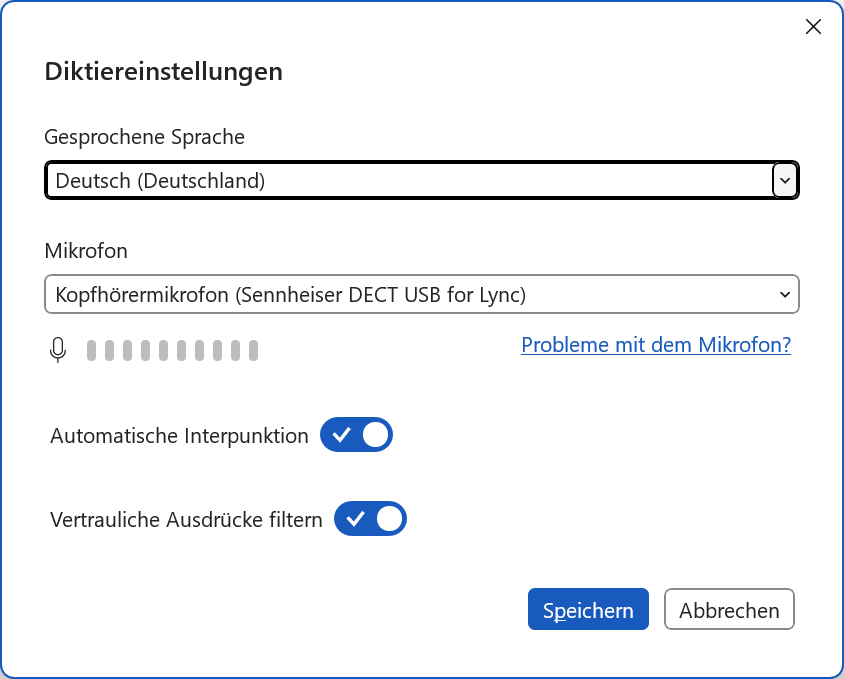Viewport: 844px width, 679px height.
Task: Click the Mikrofon field label
Action: click(x=86, y=251)
